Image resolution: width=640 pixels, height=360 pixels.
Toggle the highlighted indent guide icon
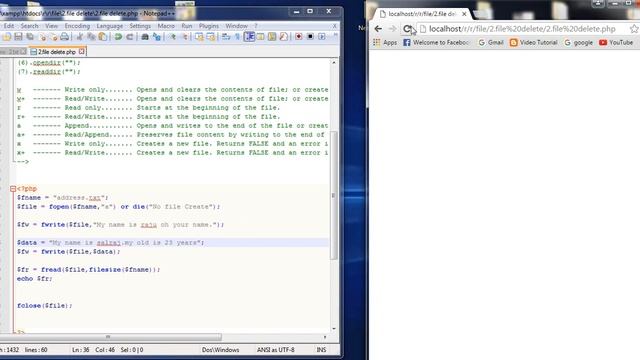click(249, 37)
